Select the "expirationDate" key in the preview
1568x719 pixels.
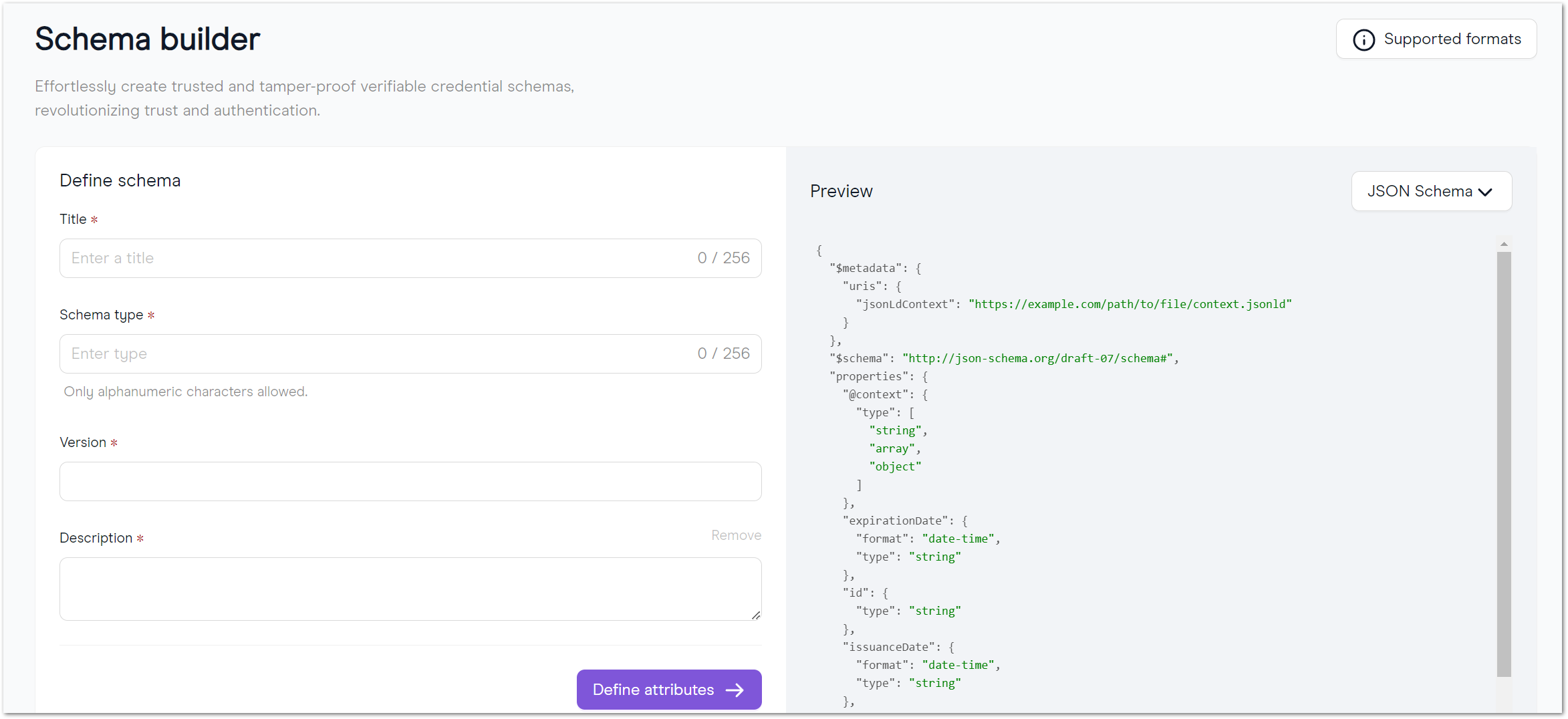coord(896,521)
